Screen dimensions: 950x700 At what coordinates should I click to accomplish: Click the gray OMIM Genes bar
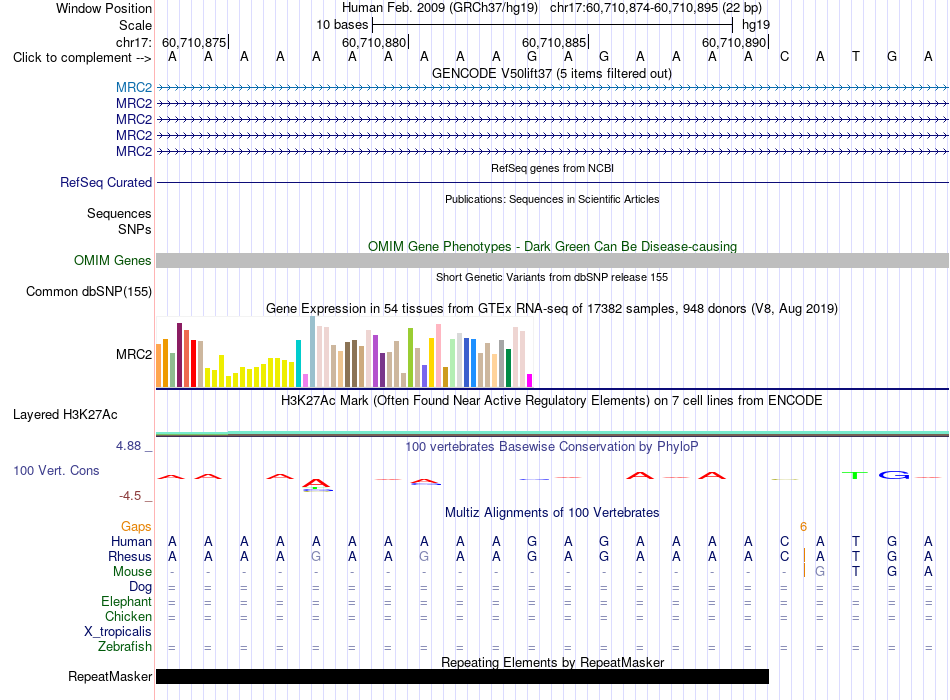(x=552, y=261)
